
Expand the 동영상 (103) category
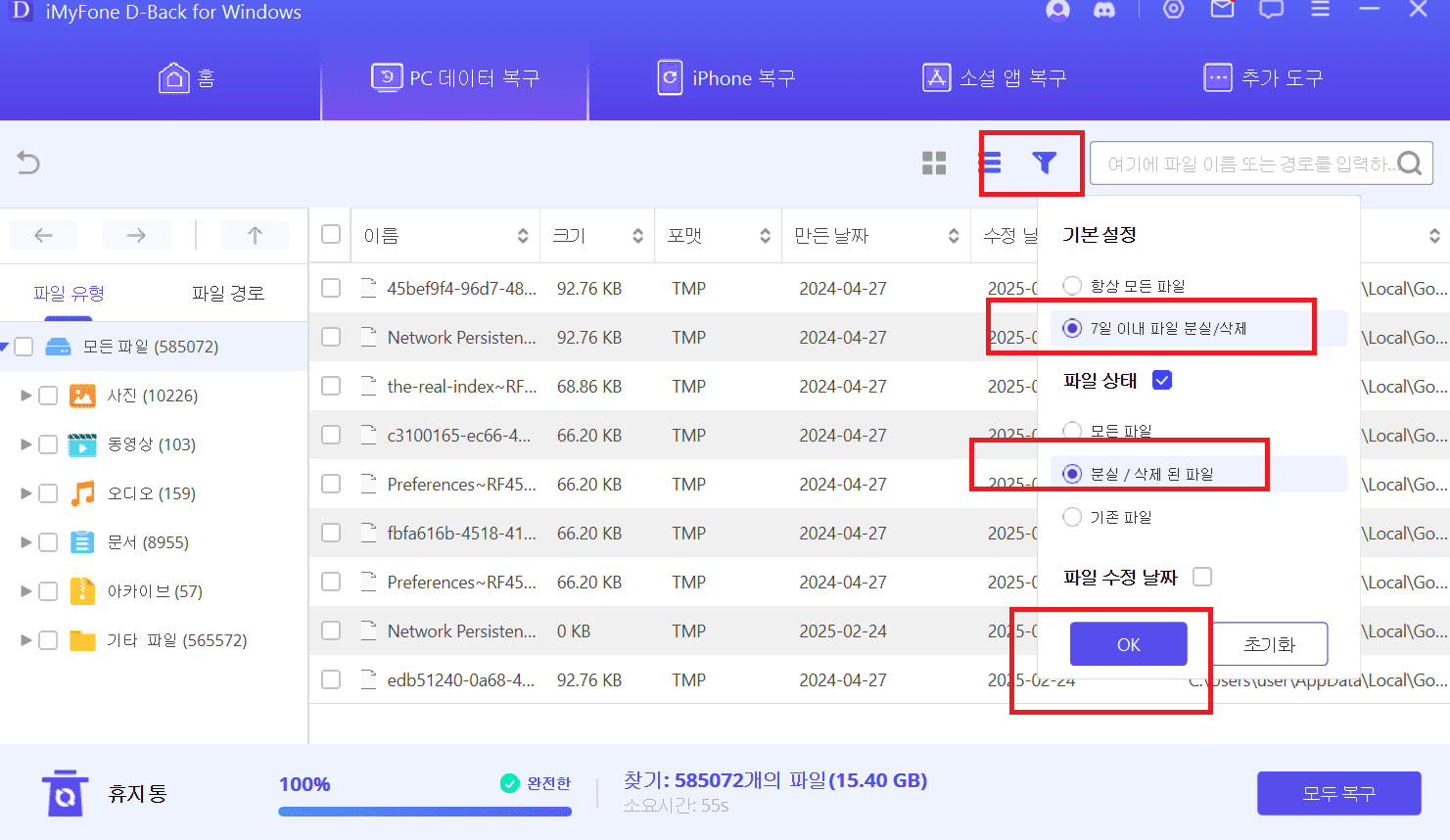(x=26, y=444)
